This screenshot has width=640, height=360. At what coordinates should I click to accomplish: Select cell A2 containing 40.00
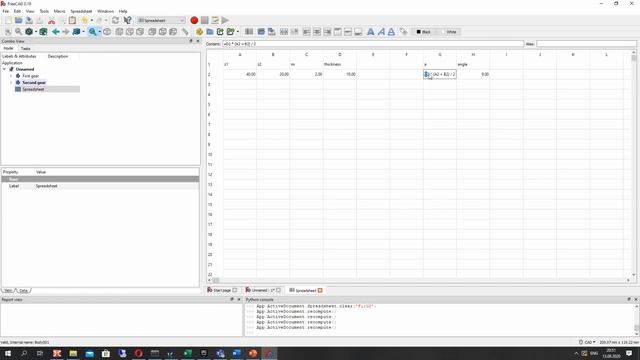240,74
